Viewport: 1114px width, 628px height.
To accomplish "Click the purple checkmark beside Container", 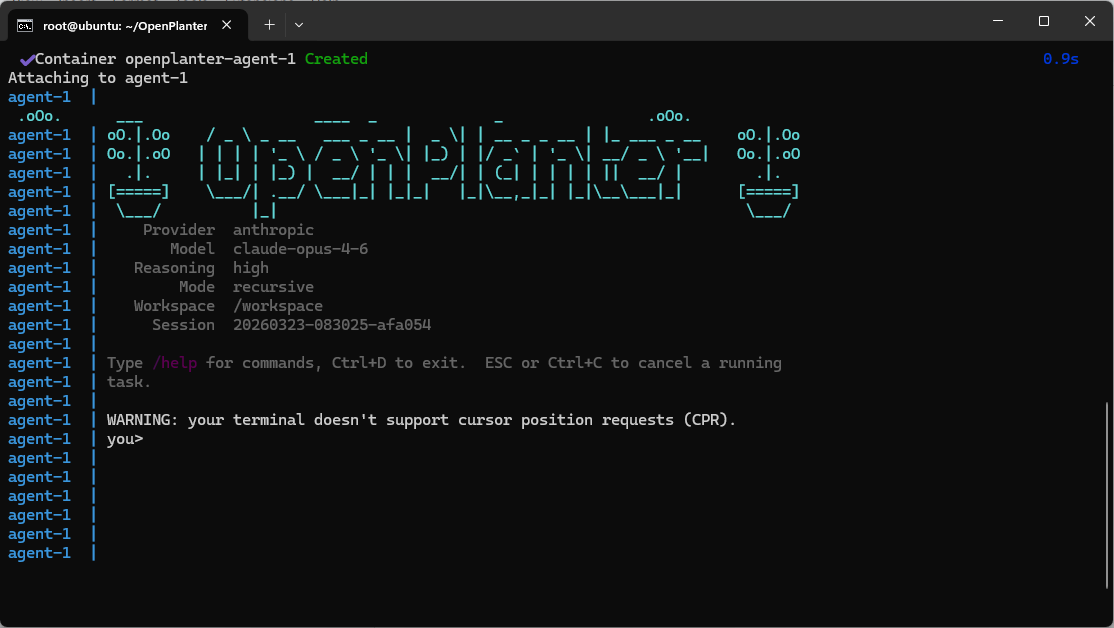I will click(x=27, y=59).
